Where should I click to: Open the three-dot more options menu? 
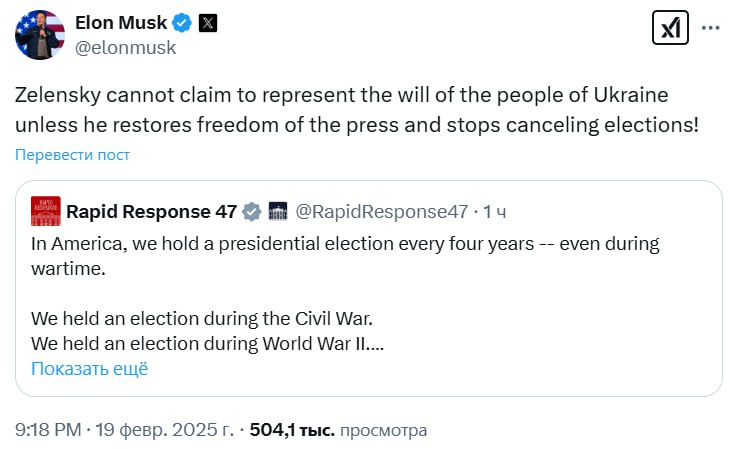coord(711,29)
